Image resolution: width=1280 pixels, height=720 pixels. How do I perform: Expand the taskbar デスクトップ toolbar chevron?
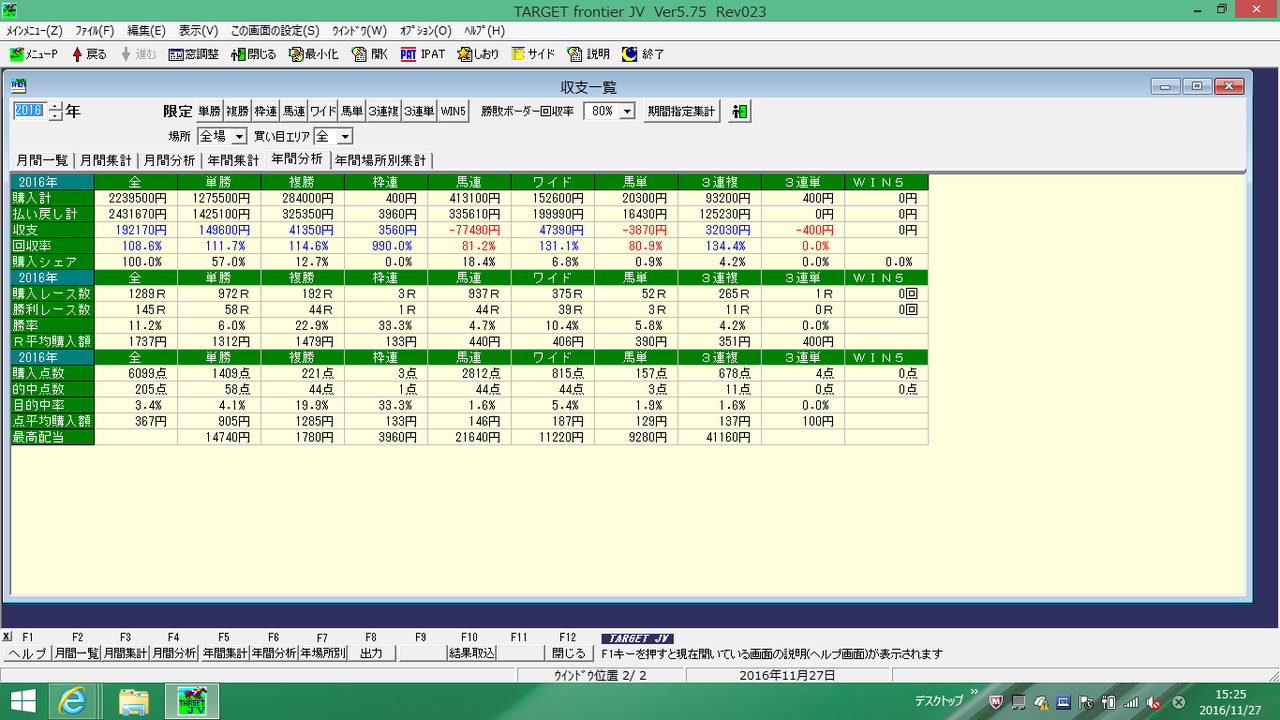(974, 692)
